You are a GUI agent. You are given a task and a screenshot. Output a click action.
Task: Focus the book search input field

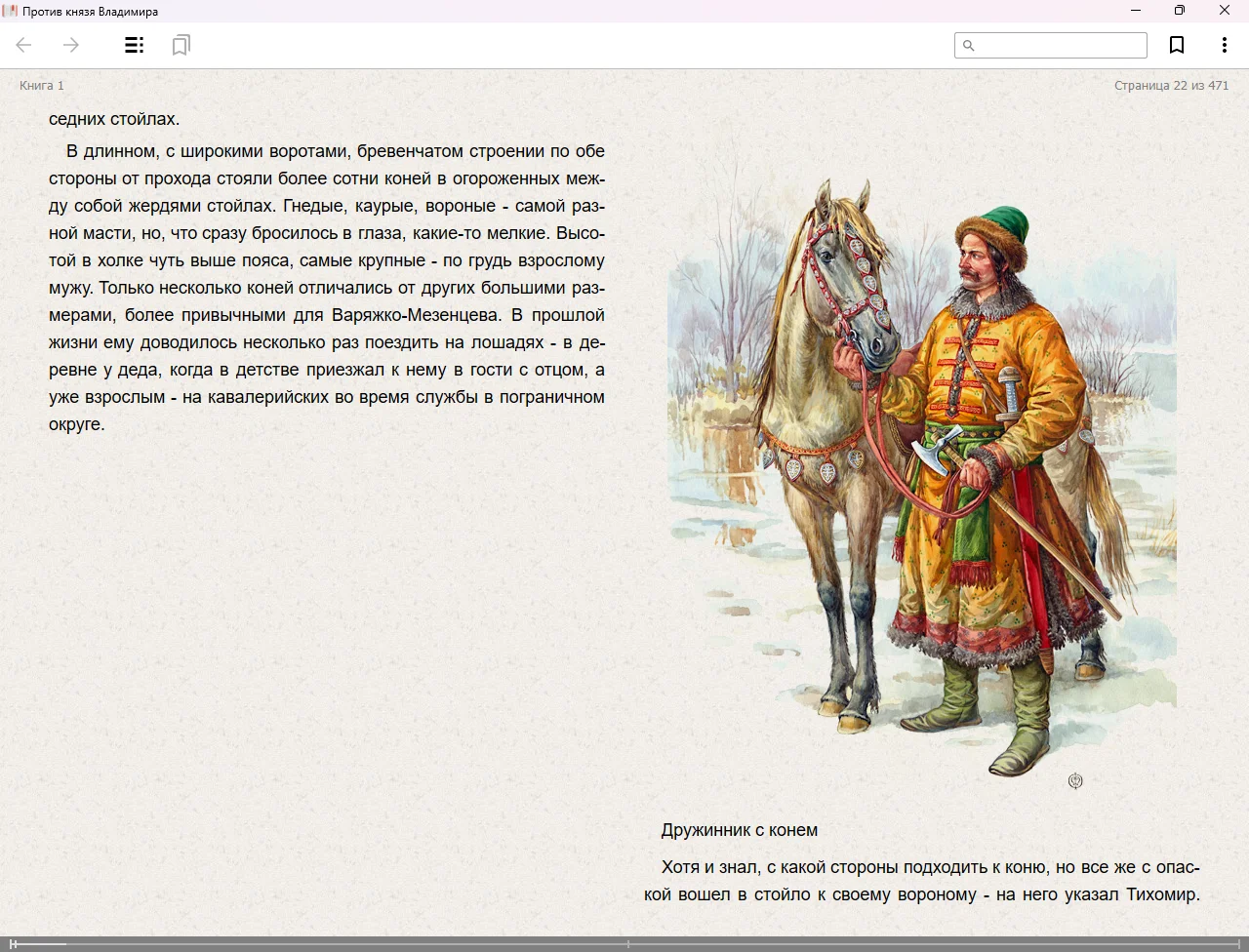point(1060,46)
